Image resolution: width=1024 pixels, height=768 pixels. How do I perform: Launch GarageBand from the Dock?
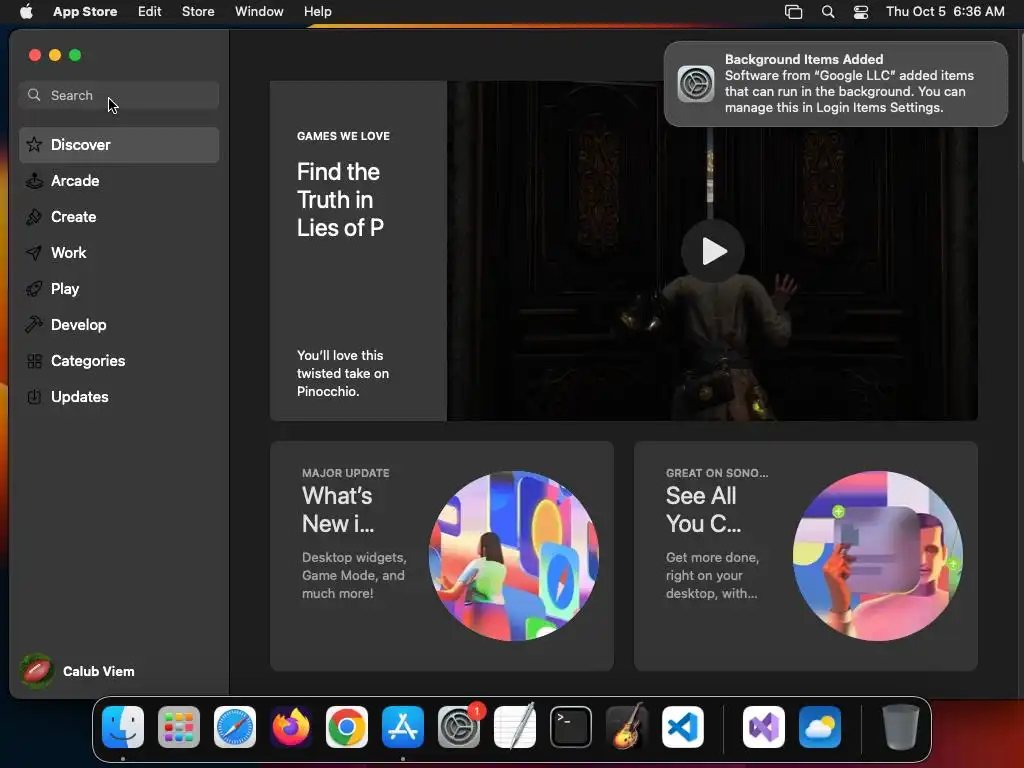point(627,727)
